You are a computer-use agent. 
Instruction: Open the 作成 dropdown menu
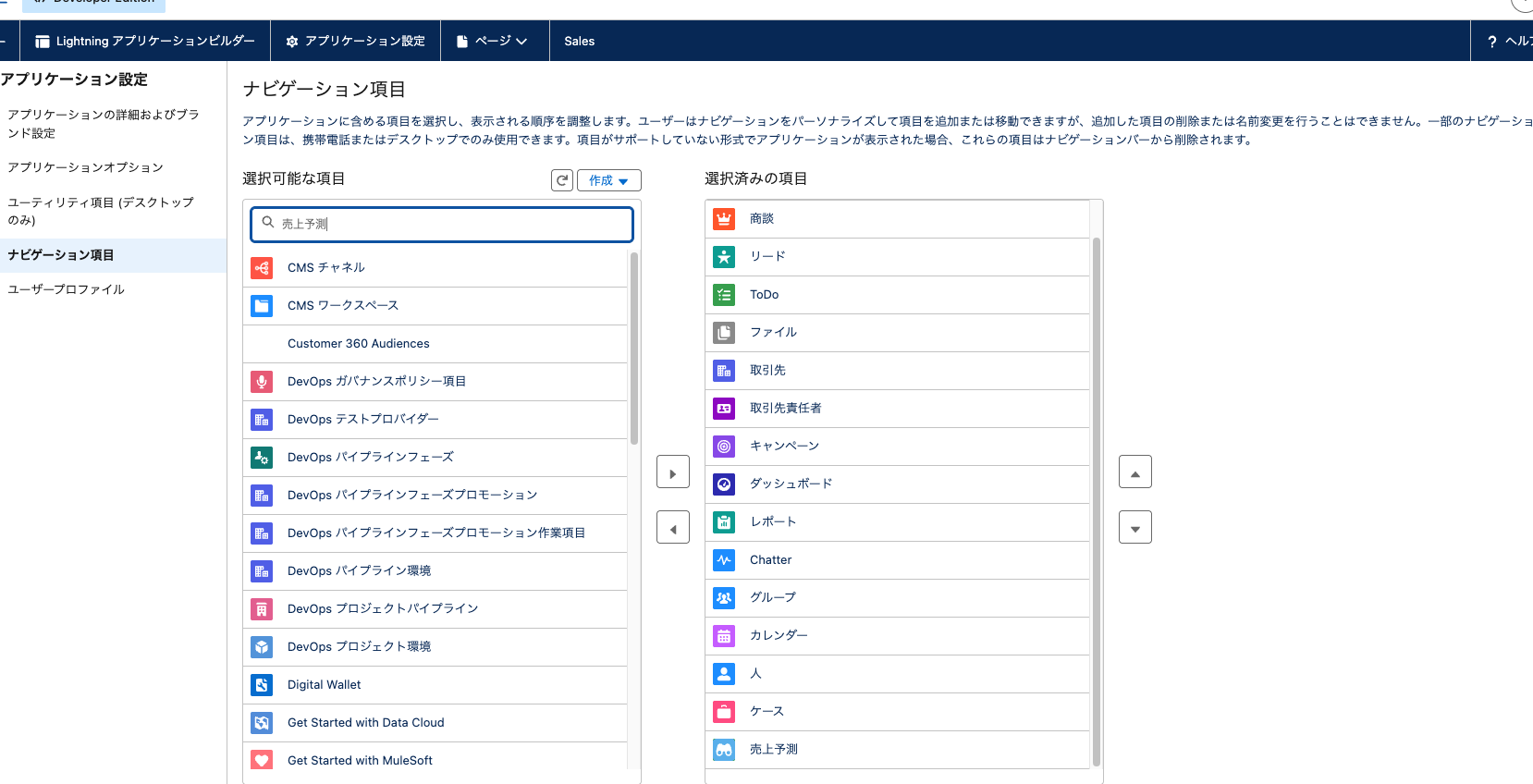tap(609, 180)
